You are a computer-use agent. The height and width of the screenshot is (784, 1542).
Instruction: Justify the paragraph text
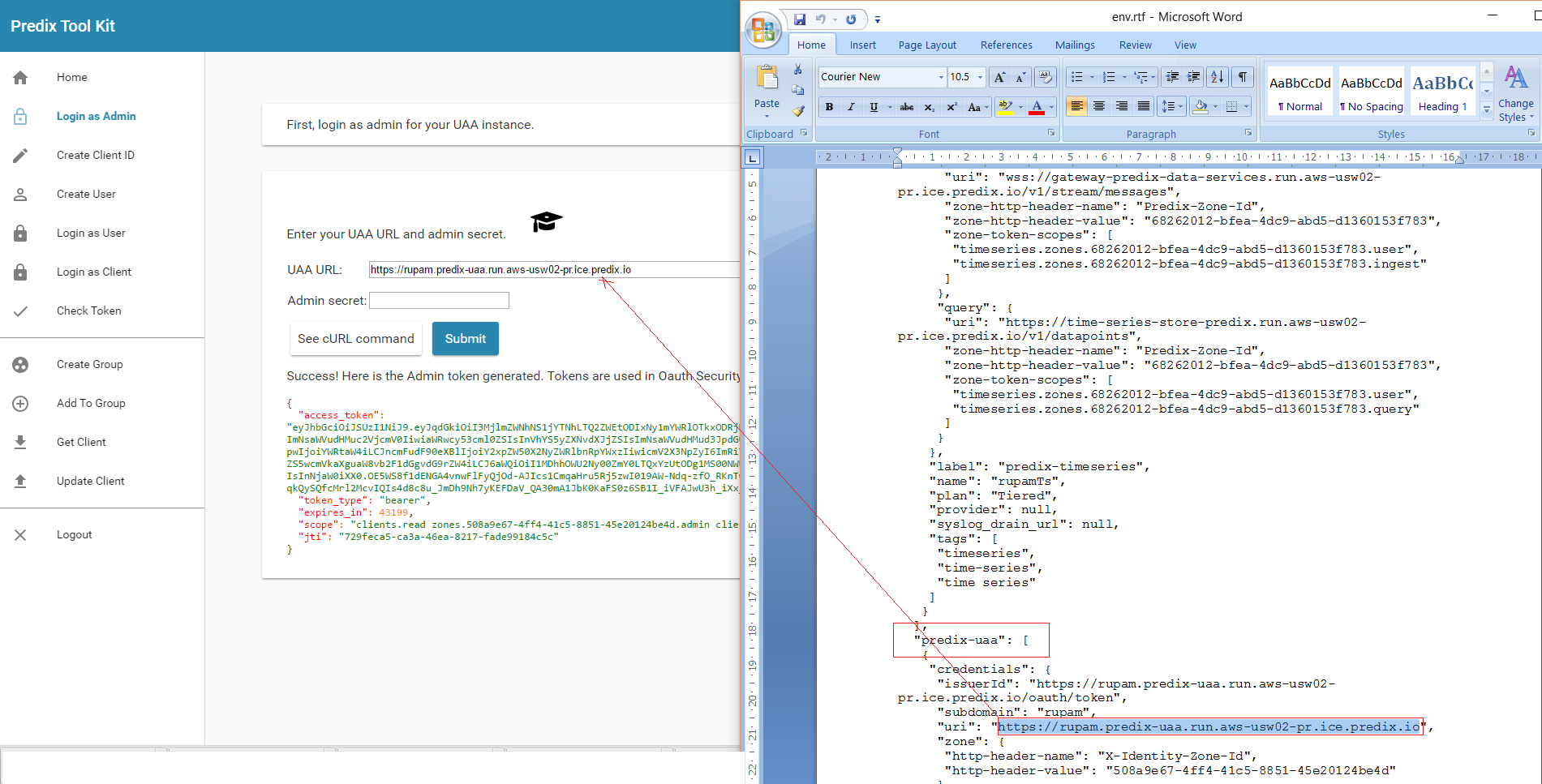pyautogui.click(x=1144, y=107)
